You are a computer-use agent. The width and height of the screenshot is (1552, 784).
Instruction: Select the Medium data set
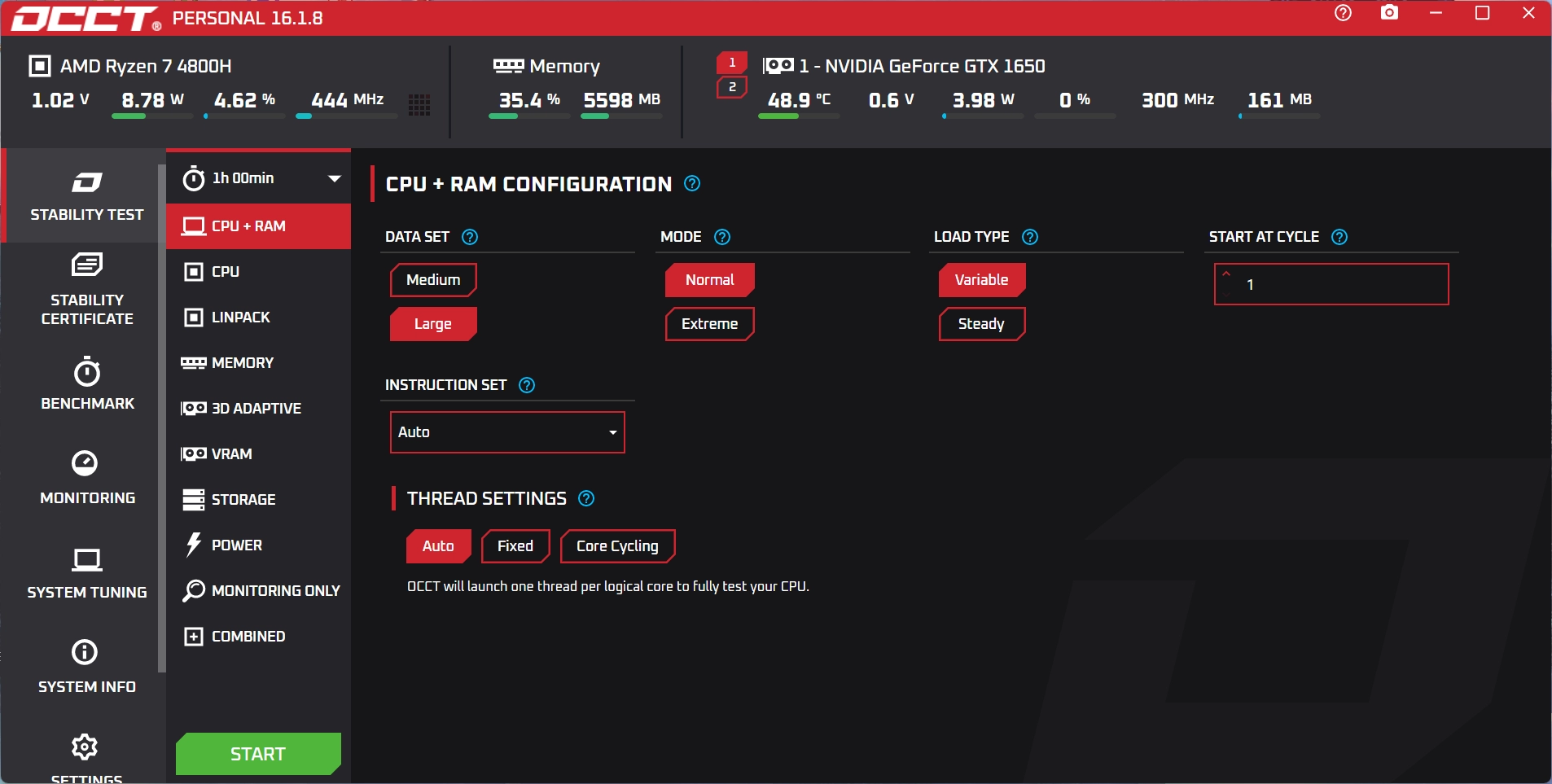[x=433, y=280]
